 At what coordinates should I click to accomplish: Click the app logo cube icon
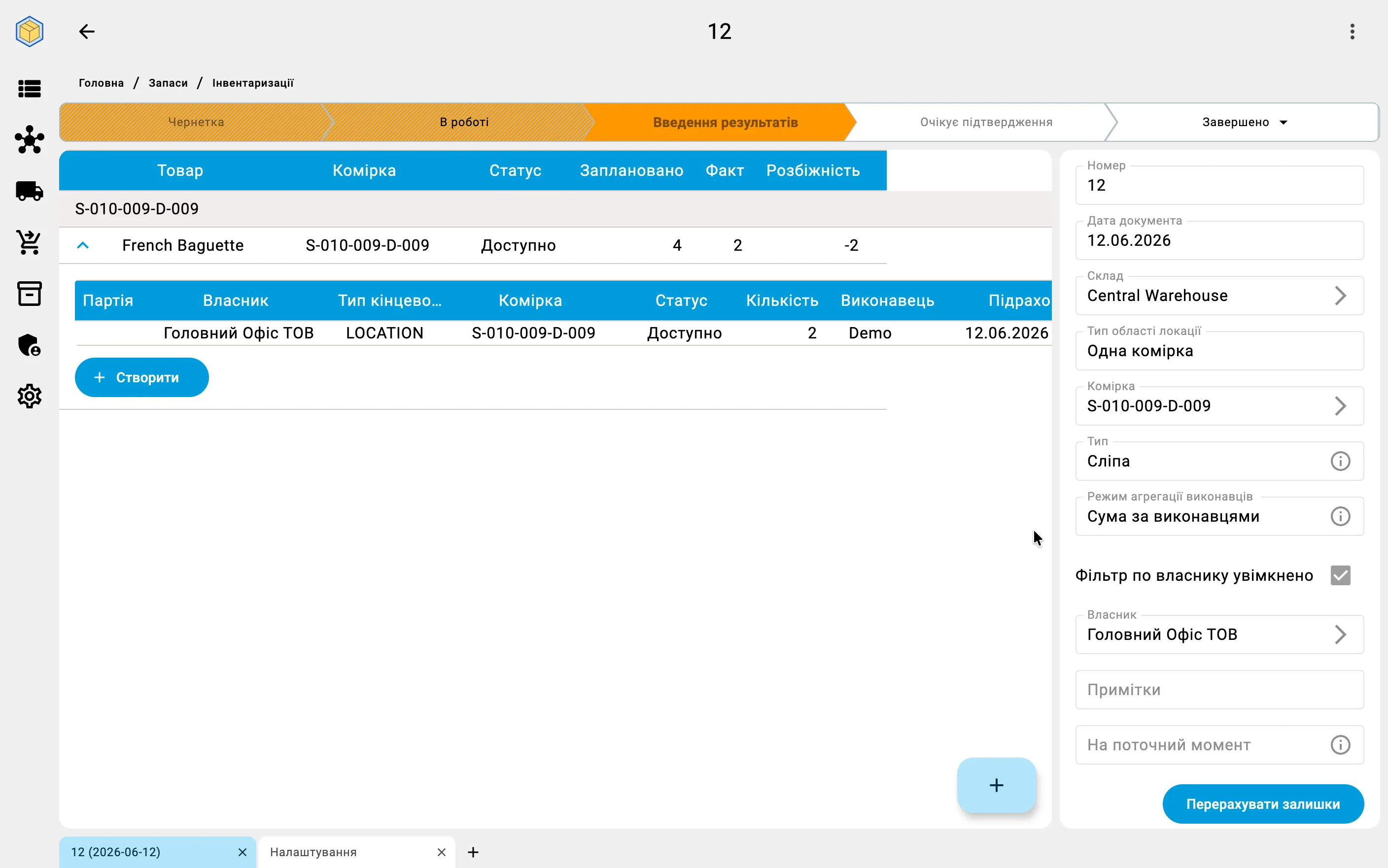pyautogui.click(x=29, y=31)
